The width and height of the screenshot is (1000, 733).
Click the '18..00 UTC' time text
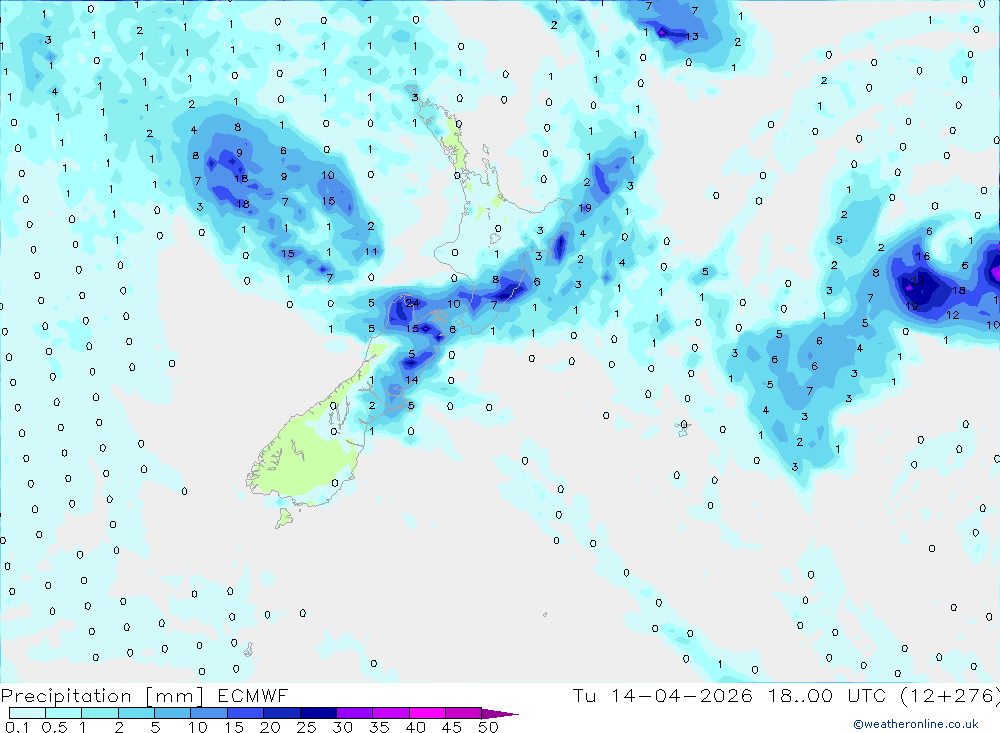(827, 696)
